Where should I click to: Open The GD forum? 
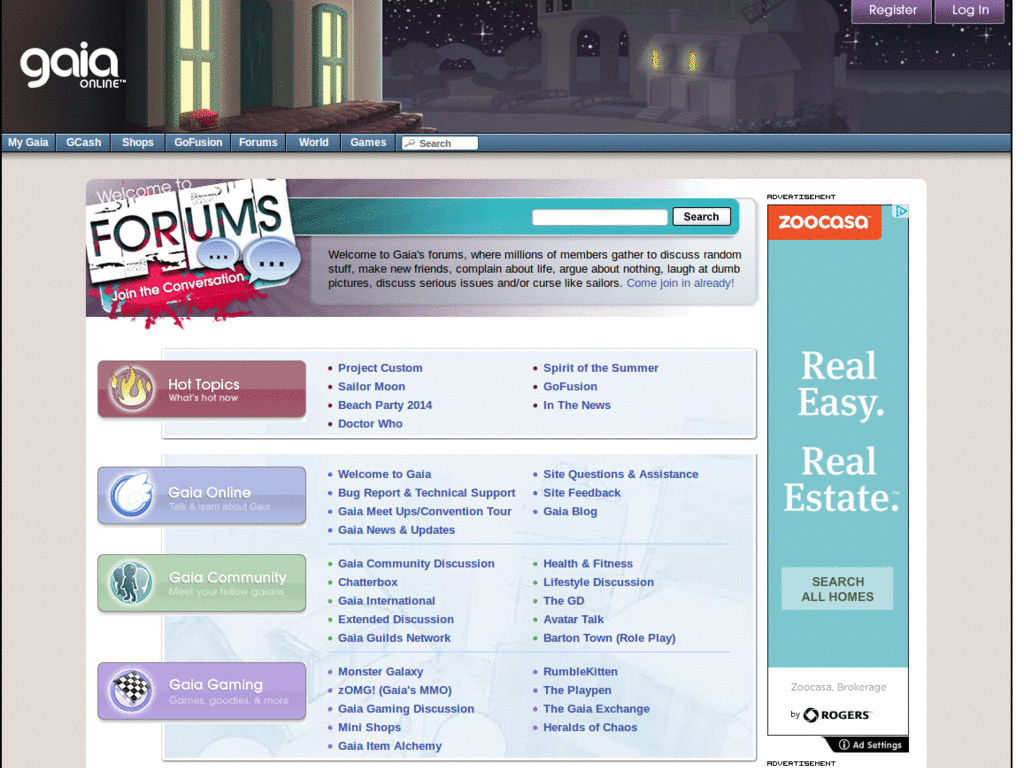click(x=564, y=601)
